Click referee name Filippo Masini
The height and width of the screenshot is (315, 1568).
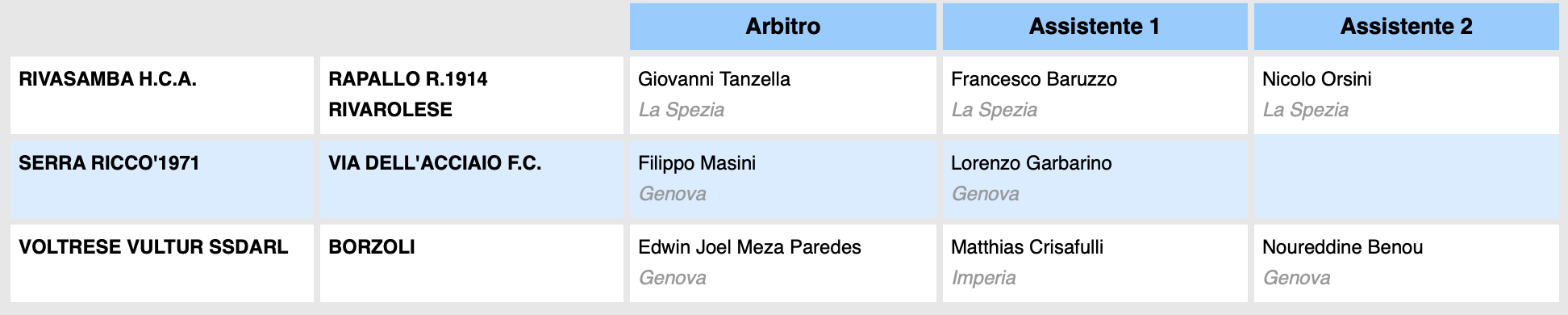[x=697, y=163]
